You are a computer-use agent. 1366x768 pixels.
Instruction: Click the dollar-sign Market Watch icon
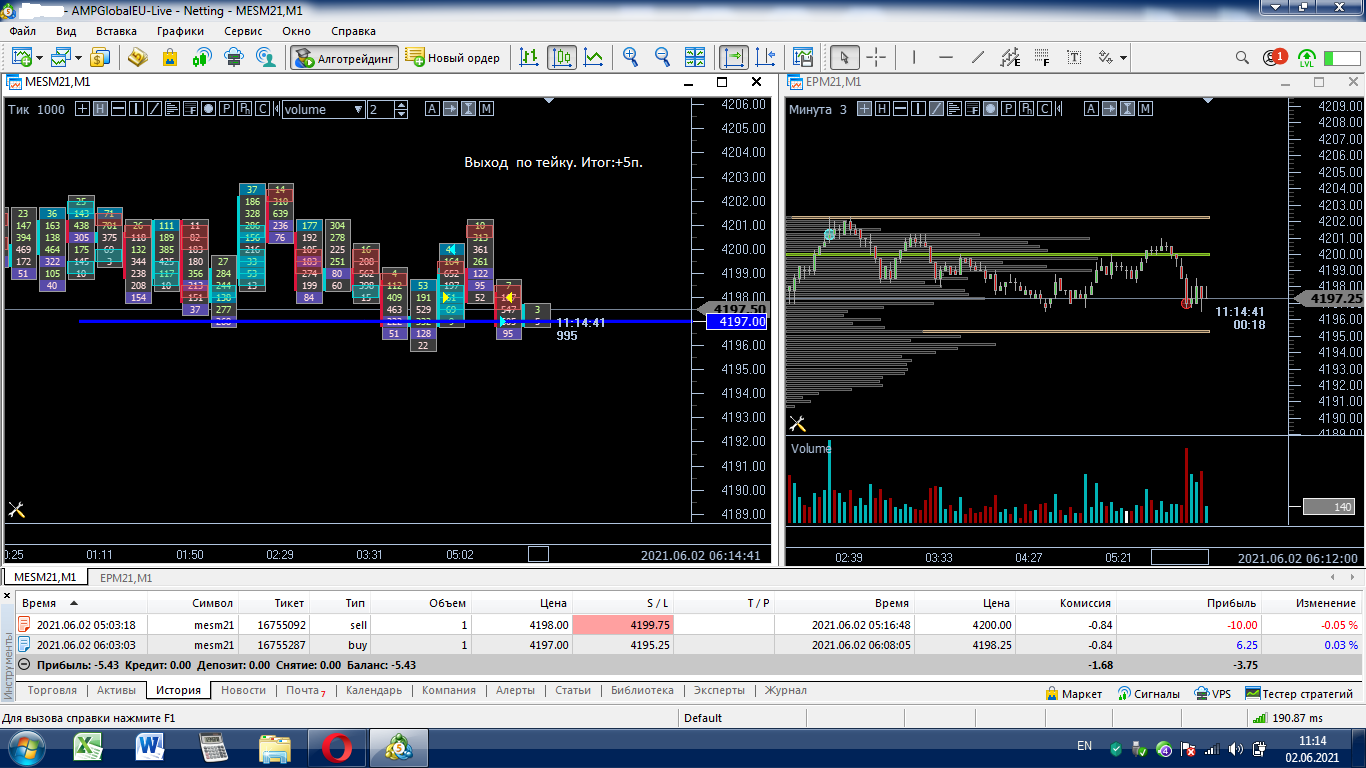click(102, 57)
